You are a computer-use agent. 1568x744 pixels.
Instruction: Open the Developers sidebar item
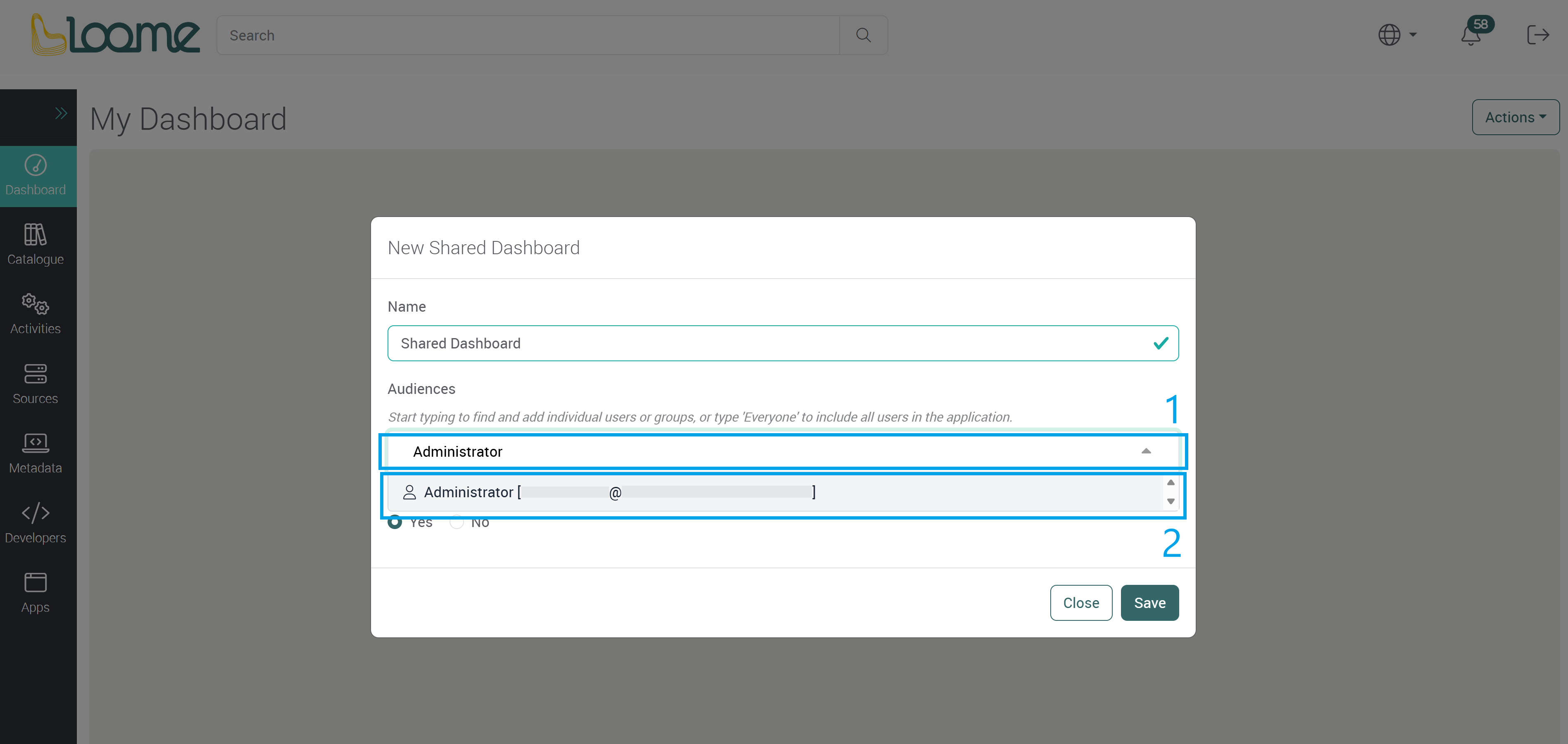(x=36, y=524)
